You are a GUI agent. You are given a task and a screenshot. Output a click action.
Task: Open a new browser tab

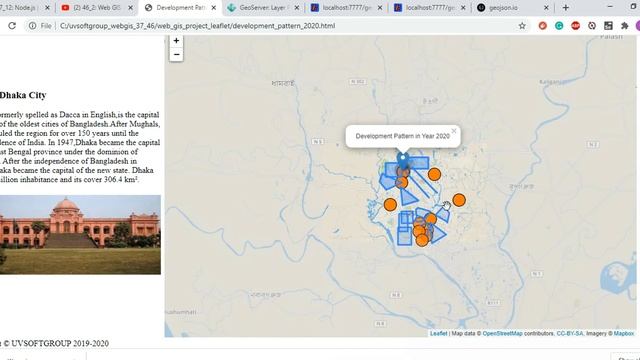click(x=566, y=8)
